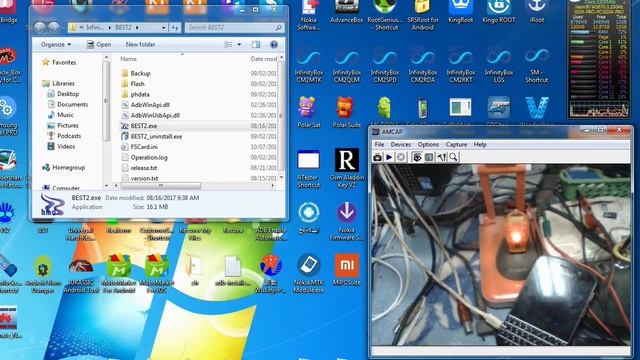Open InfinityBox CM2MTK shortcut

point(309,65)
